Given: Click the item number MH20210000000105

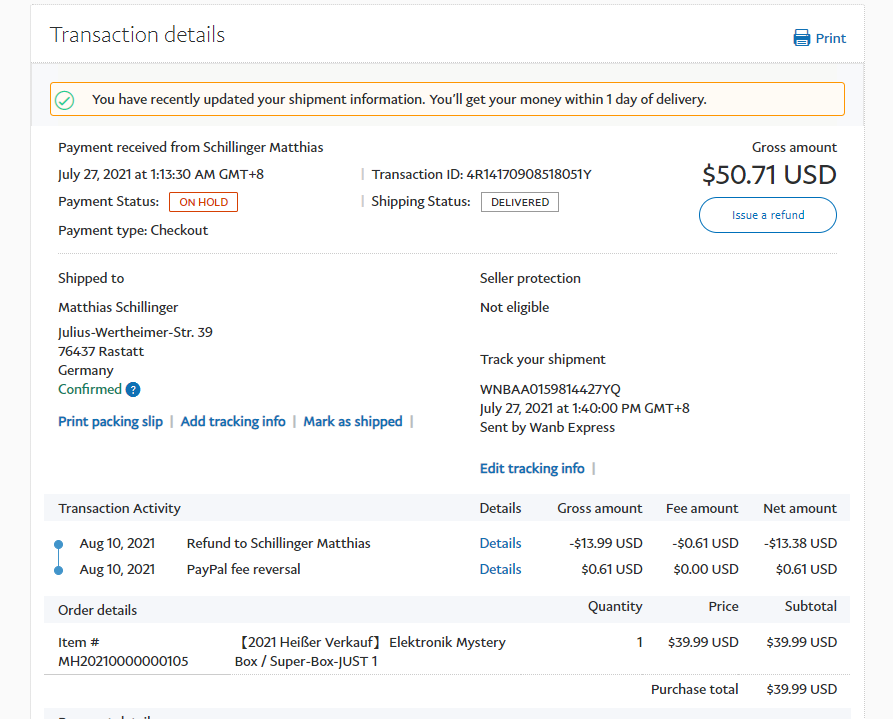Looking at the screenshot, I should (x=123, y=661).
